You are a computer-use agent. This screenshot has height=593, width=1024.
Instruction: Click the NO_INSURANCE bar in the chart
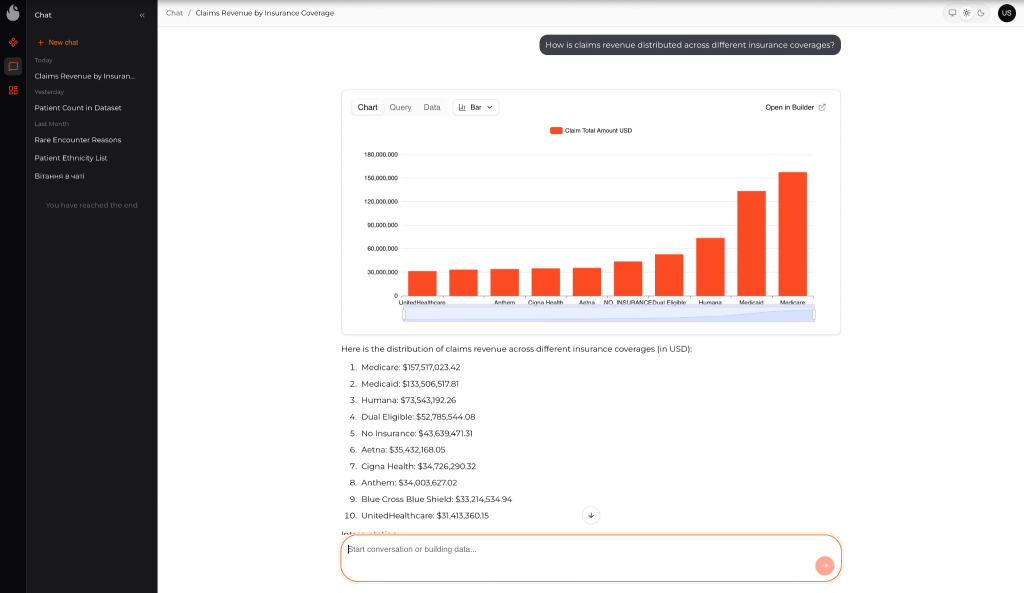tap(628, 279)
